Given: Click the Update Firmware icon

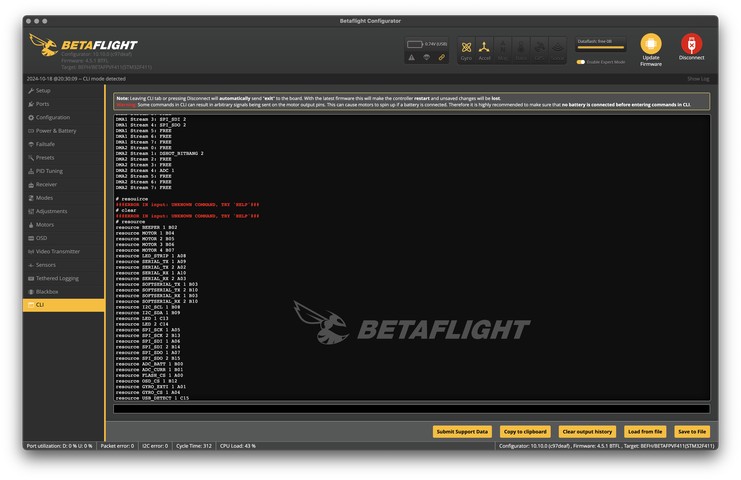Looking at the screenshot, I should click(651, 45).
